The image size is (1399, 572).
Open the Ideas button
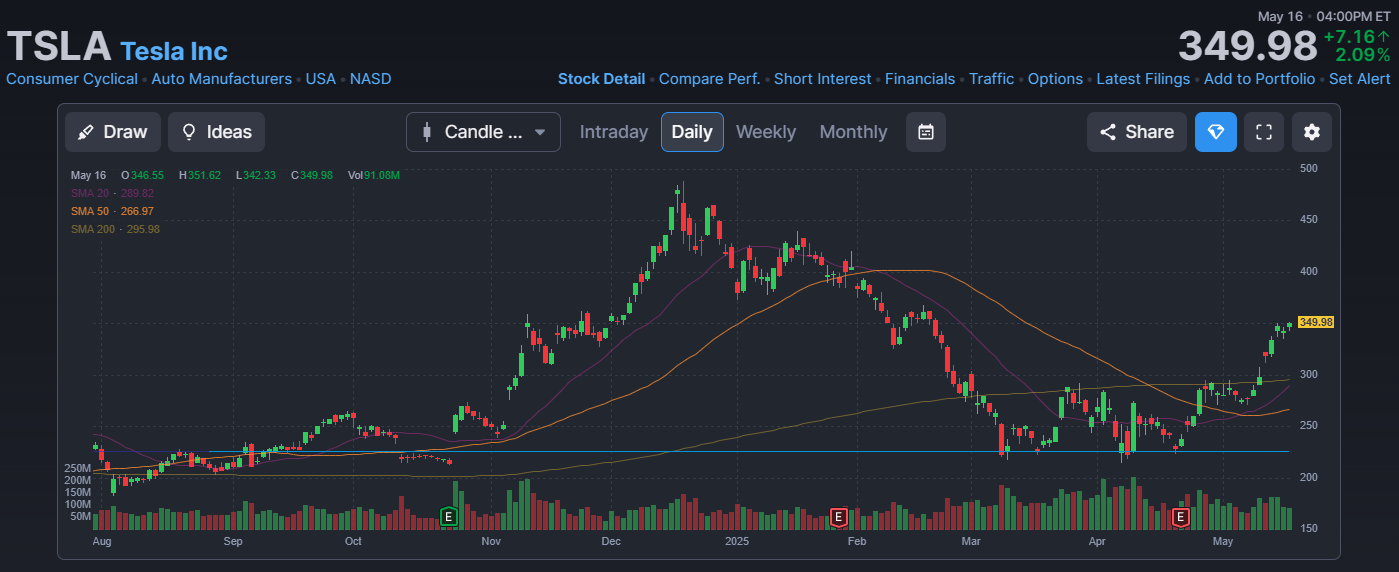tap(217, 132)
